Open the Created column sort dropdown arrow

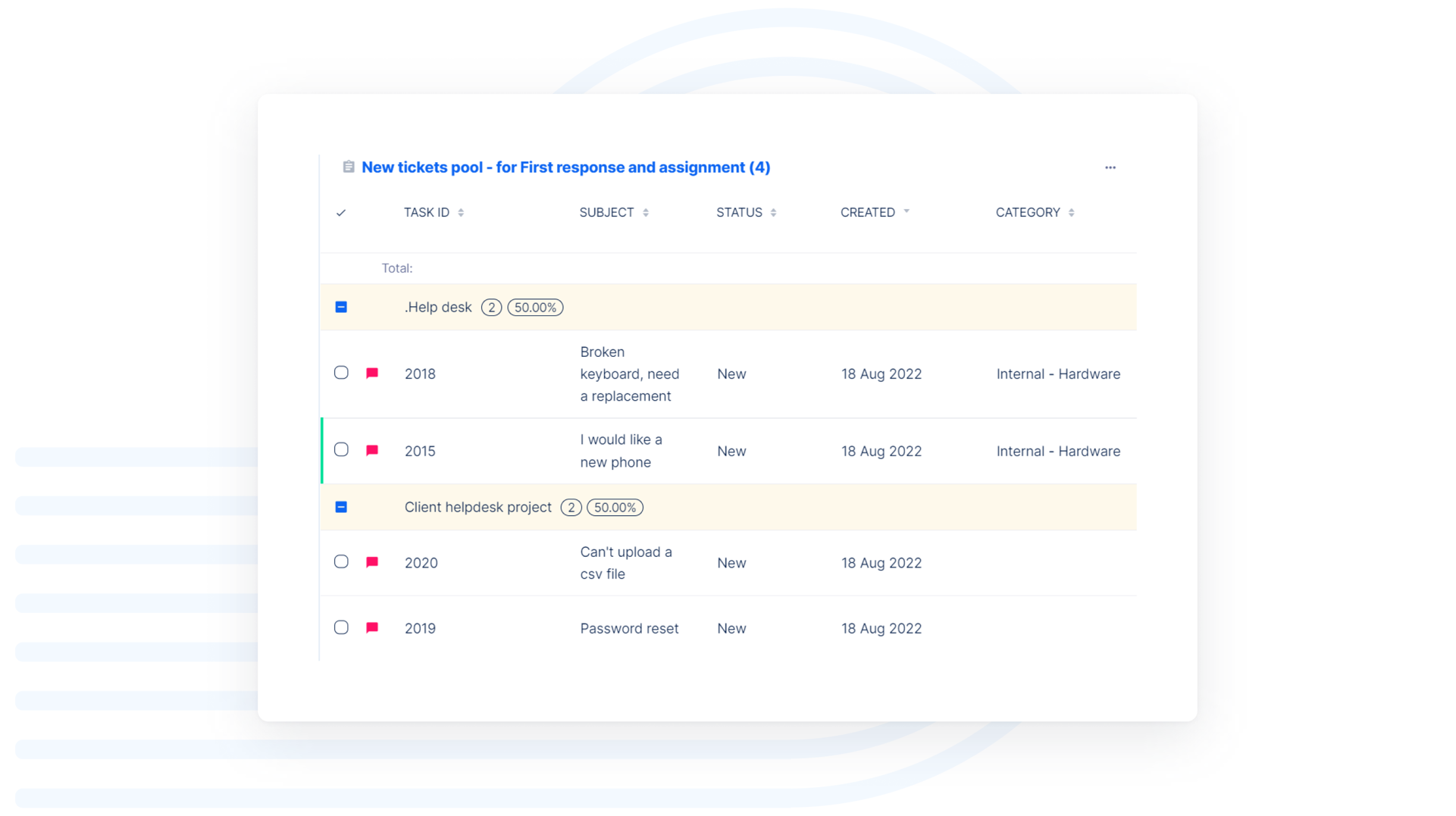click(x=906, y=211)
